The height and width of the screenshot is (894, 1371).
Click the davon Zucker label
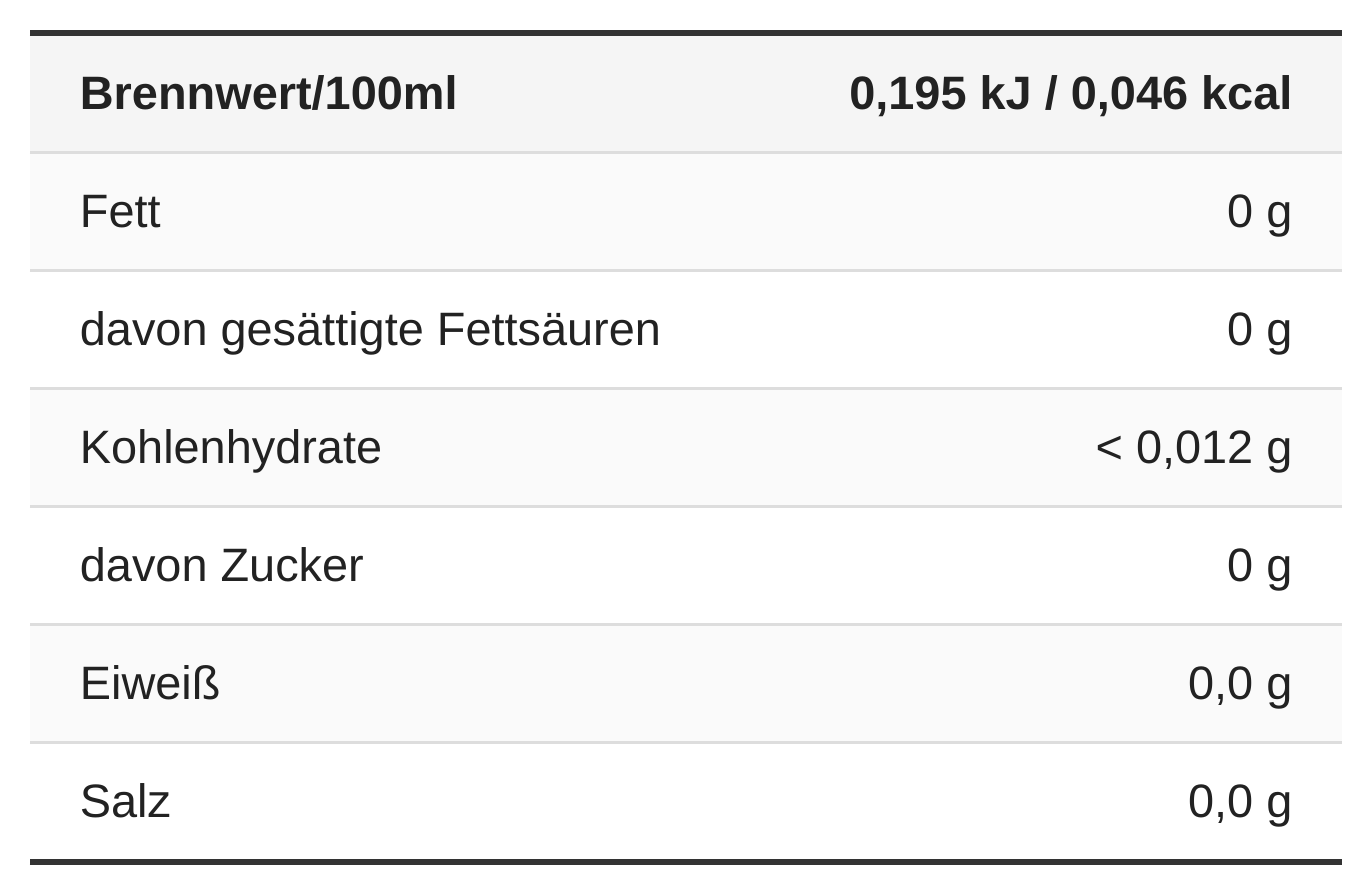(x=221, y=566)
